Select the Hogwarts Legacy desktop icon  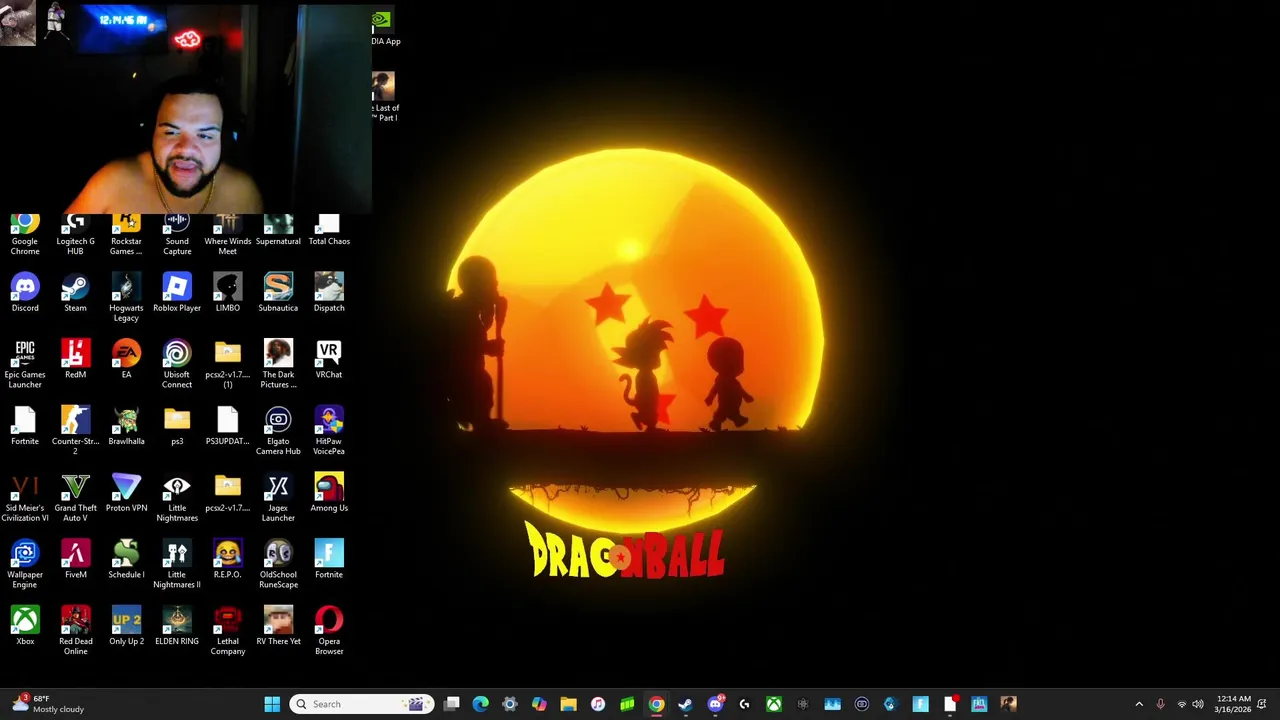pyautogui.click(x=126, y=298)
